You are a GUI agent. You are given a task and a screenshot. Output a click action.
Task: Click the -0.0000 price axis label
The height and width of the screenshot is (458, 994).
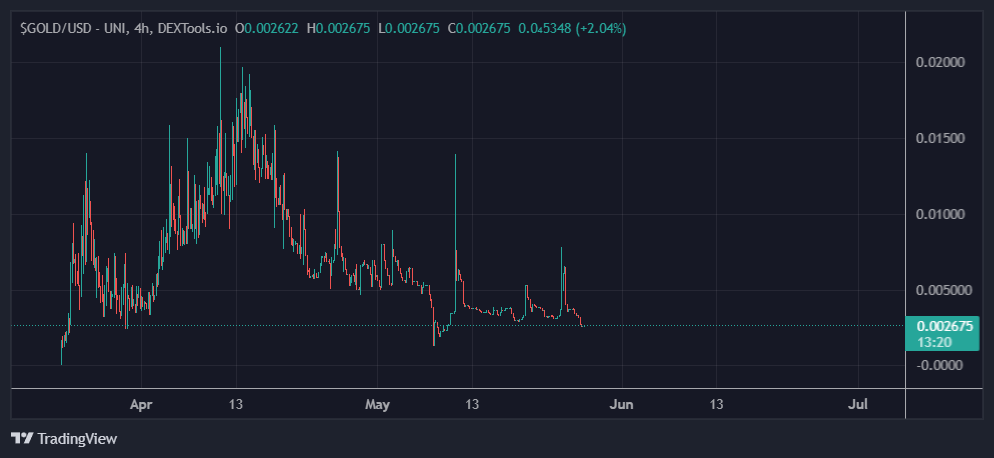tap(941, 365)
